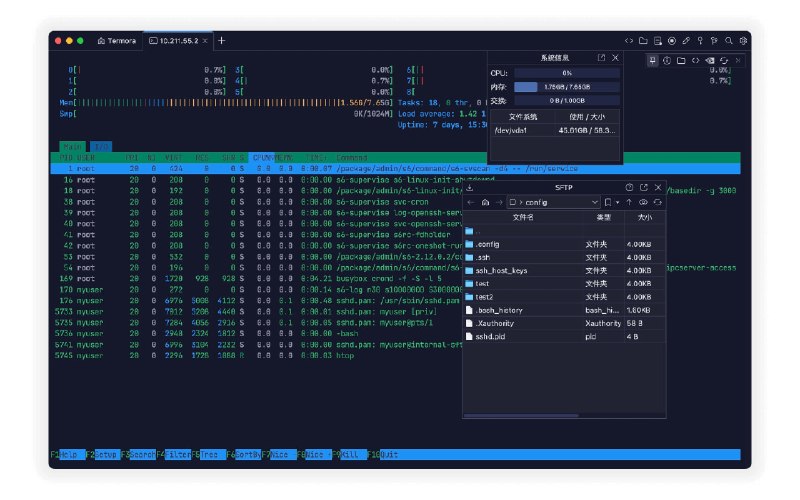This screenshot has height=500, width=800.
Task: Click the reconnect arrows icon in floating toolbar
Action: tap(724, 61)
